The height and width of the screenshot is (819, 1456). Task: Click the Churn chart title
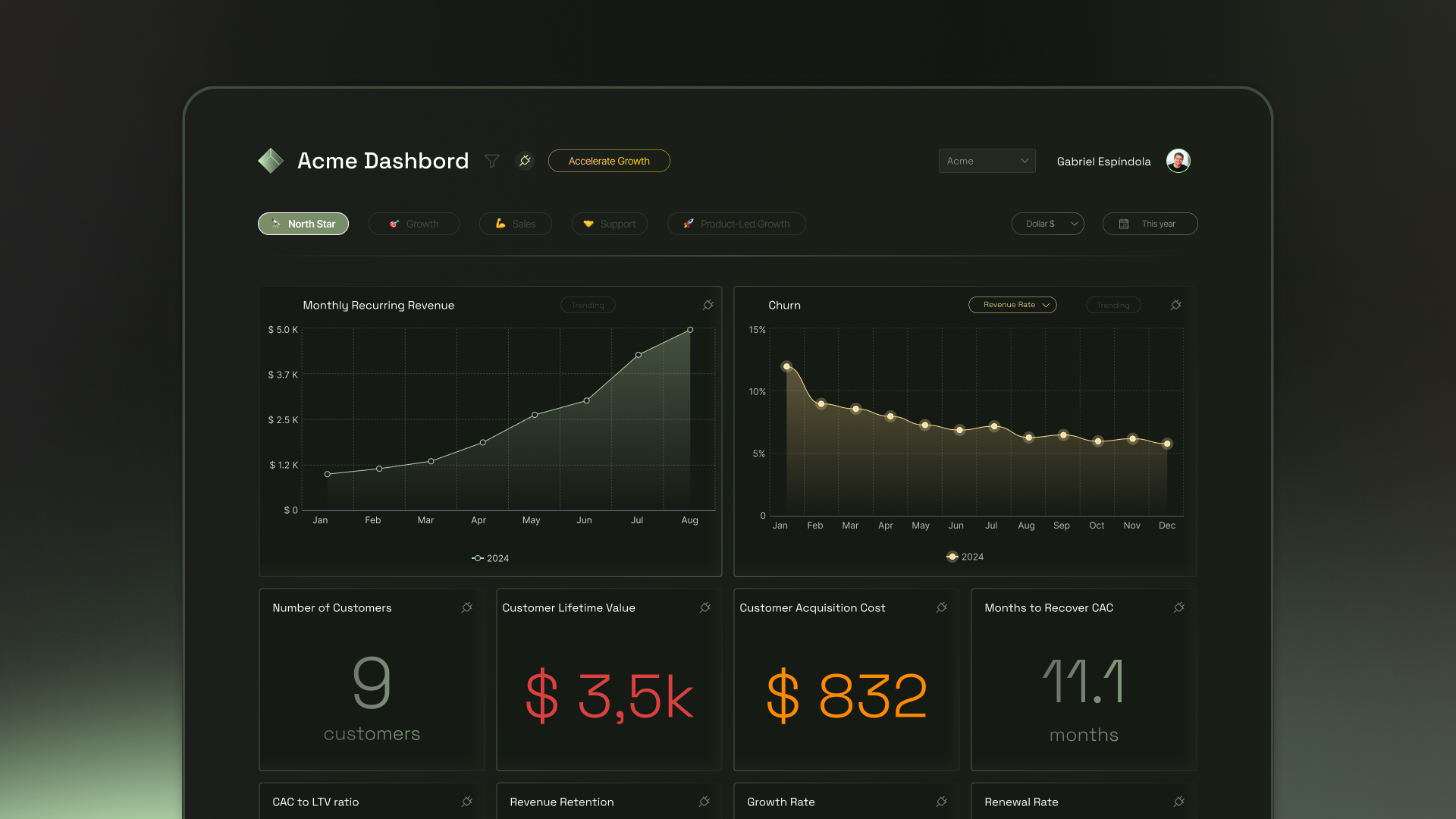pos(784,305)
